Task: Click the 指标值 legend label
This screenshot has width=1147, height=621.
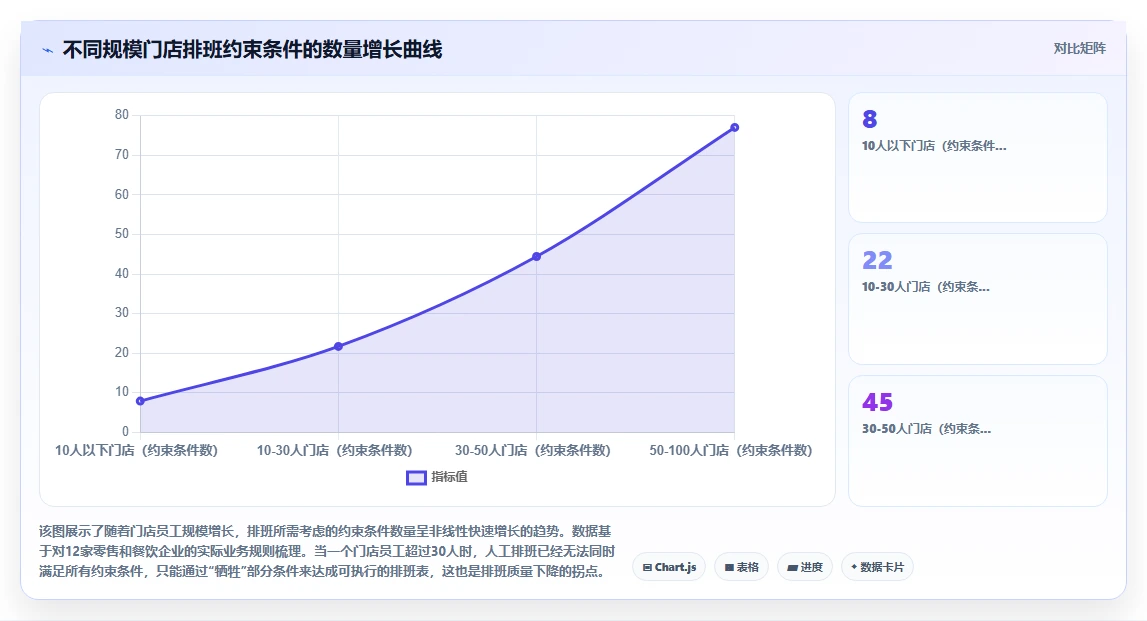Action: pyautogui.click(x=449, y=477)
